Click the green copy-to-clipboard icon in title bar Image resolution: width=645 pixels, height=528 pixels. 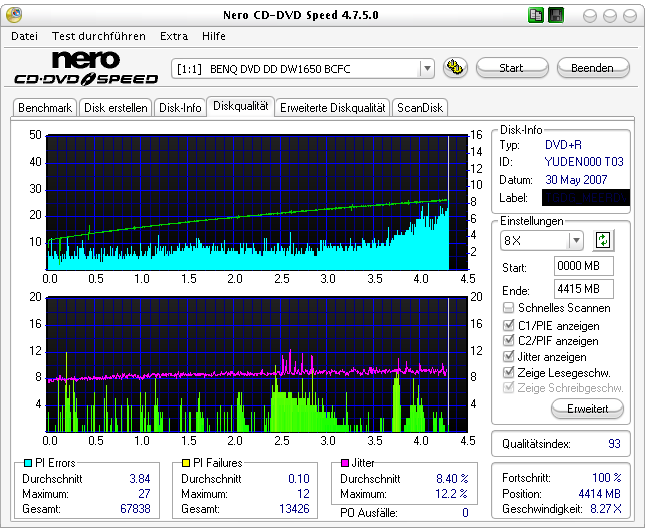pyautogui.click(x=536, y=15)
